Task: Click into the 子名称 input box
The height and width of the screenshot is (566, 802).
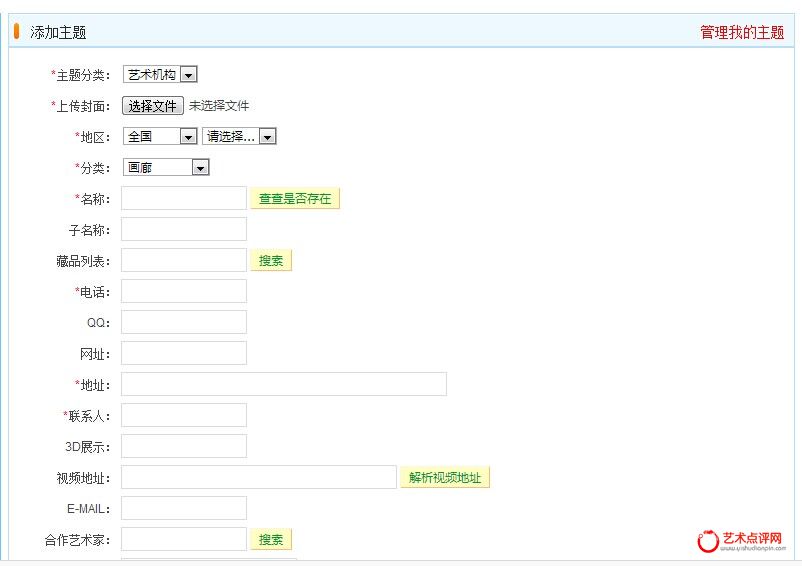Action: tap(184, 229)
